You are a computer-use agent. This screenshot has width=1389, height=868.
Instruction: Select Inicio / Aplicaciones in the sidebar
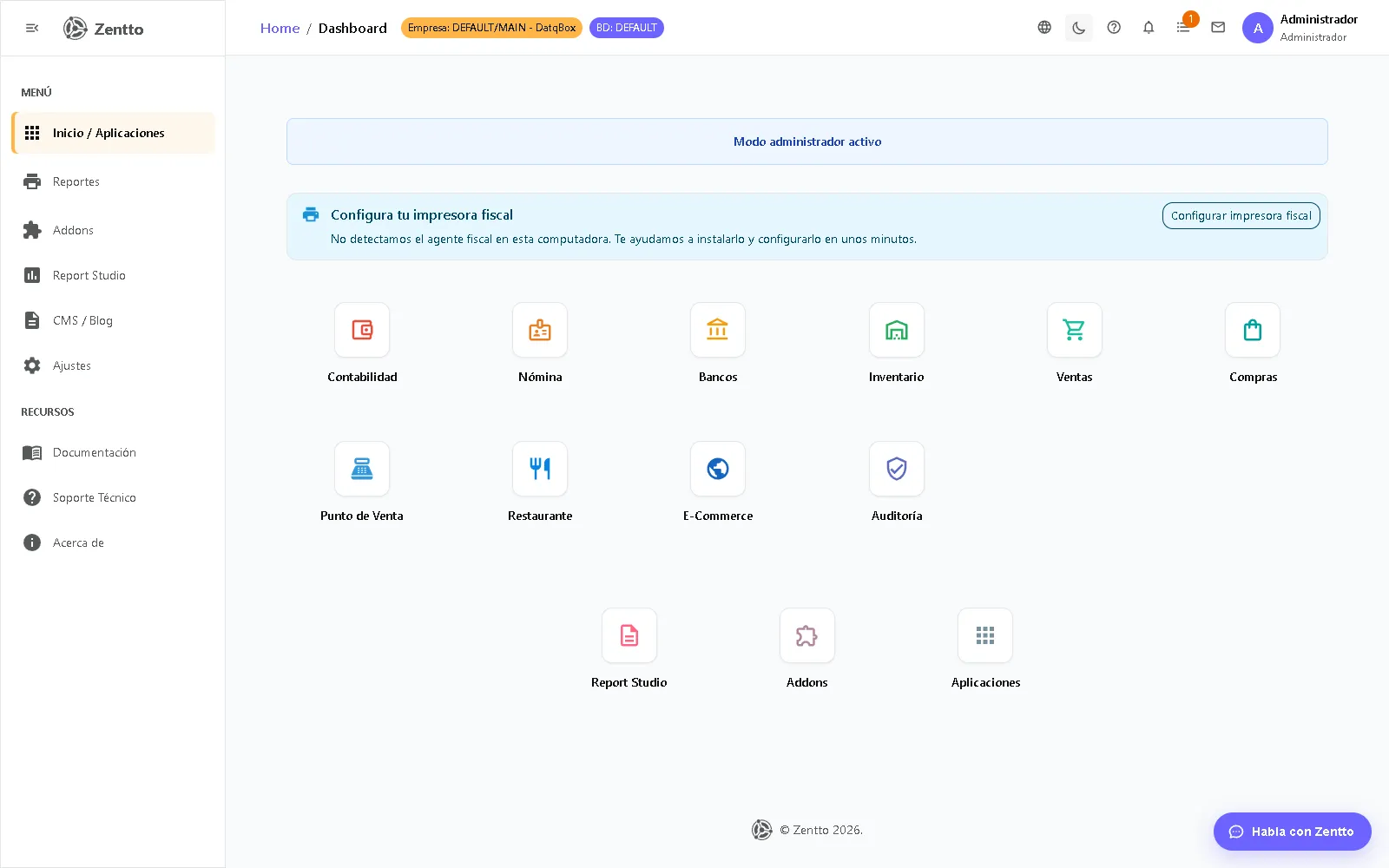113,133
